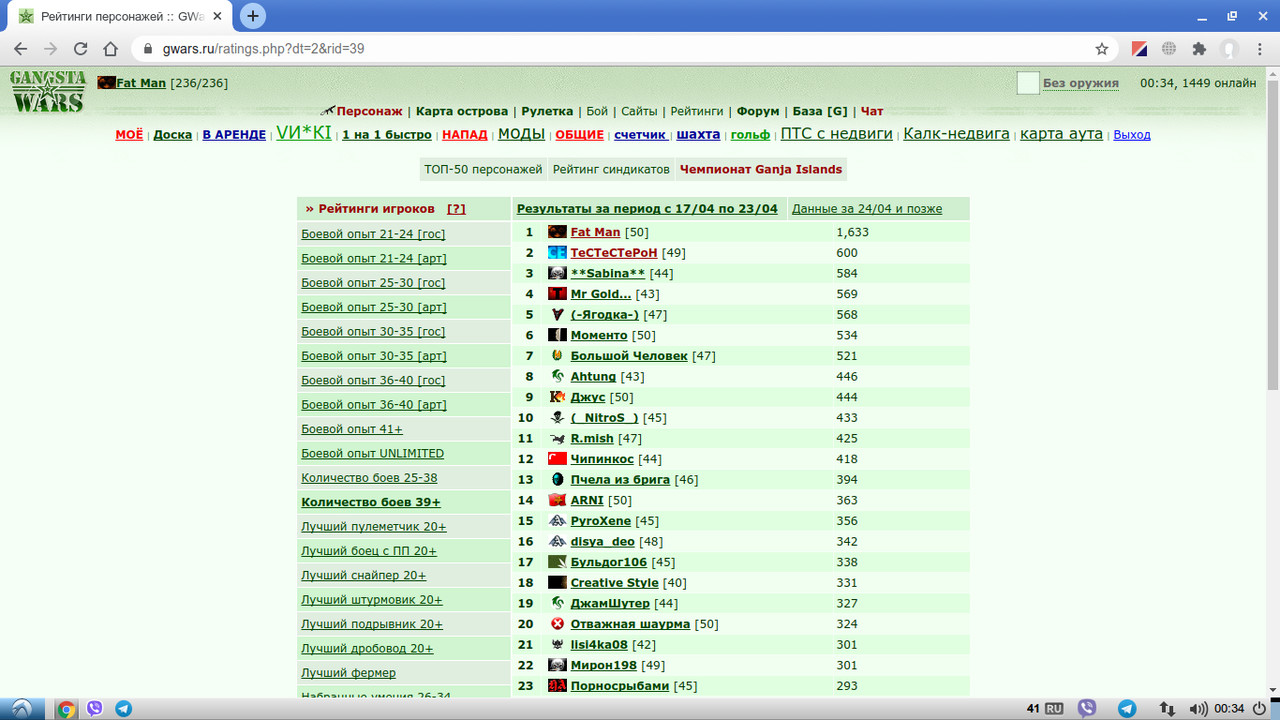This screenshot has width=1280, height=720.
Task: Switch to Рейтинг синдикатов tab
Action: tap(611, 169)
